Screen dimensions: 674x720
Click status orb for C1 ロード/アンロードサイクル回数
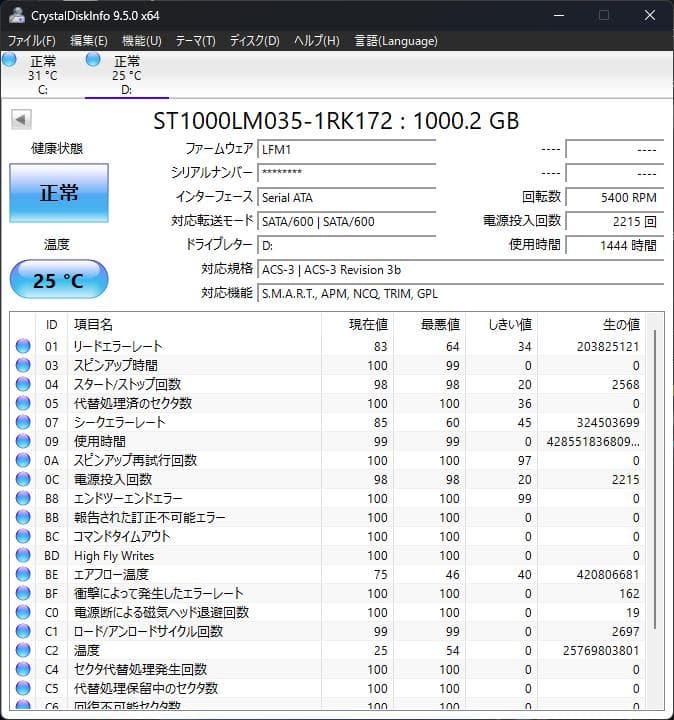(x=23, y=631)
